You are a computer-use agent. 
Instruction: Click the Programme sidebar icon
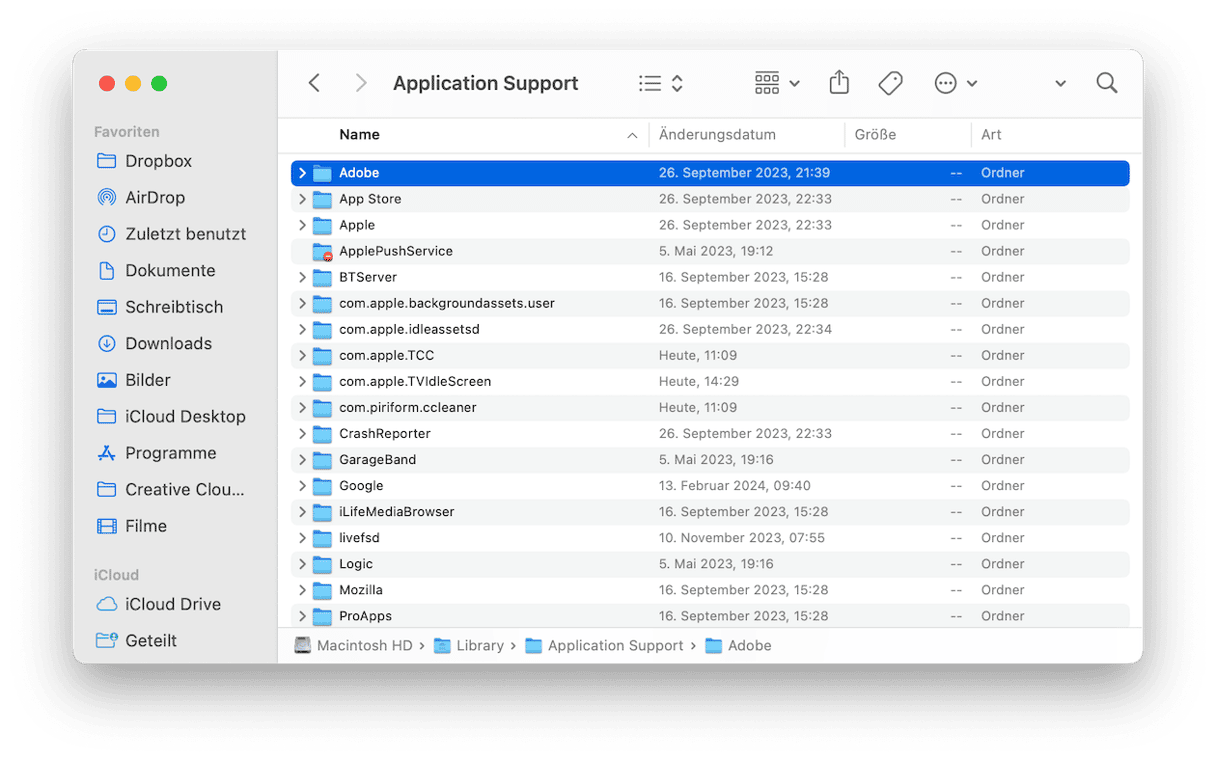106,453
